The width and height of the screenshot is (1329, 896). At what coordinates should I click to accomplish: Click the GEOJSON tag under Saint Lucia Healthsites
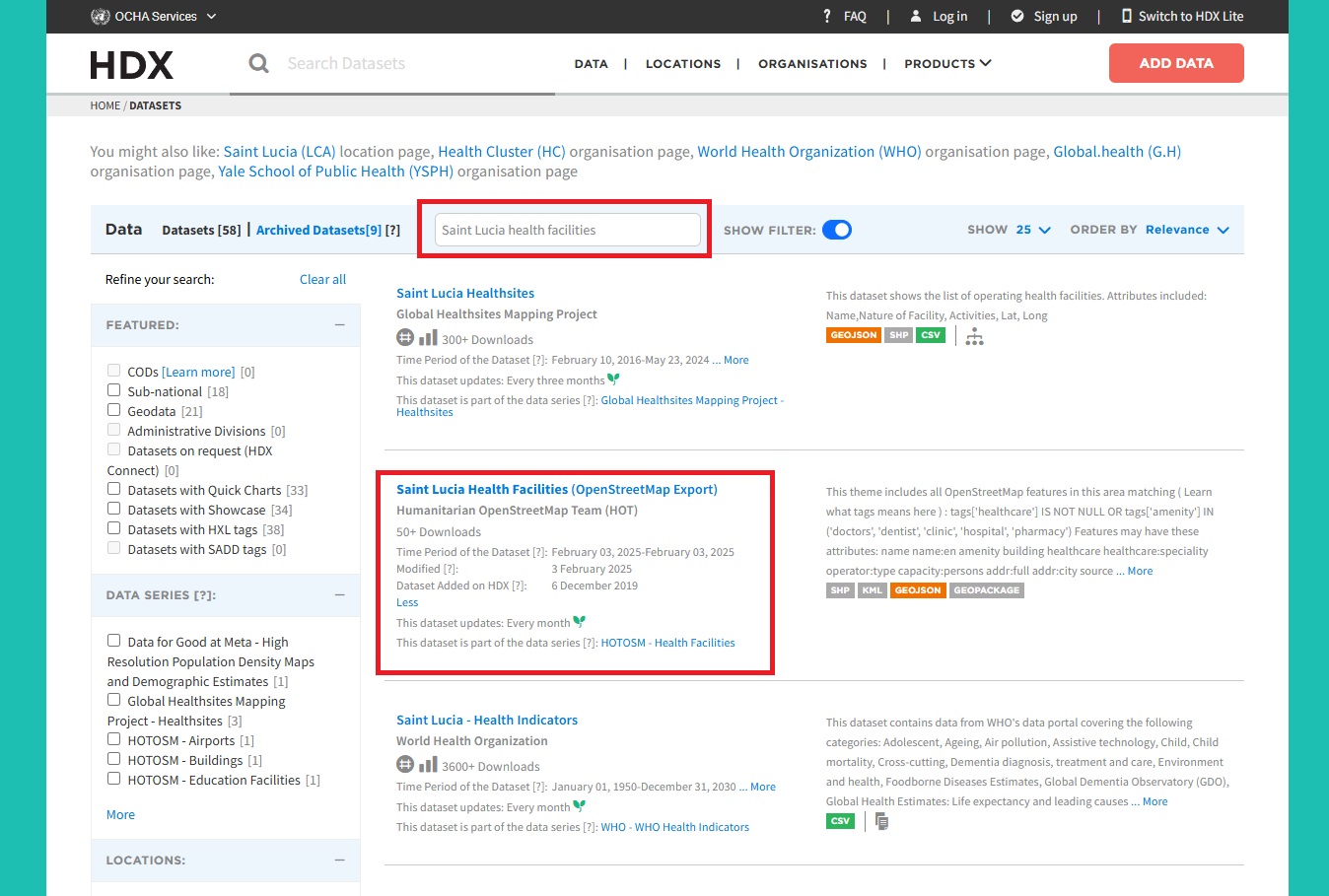click(854, 335)
